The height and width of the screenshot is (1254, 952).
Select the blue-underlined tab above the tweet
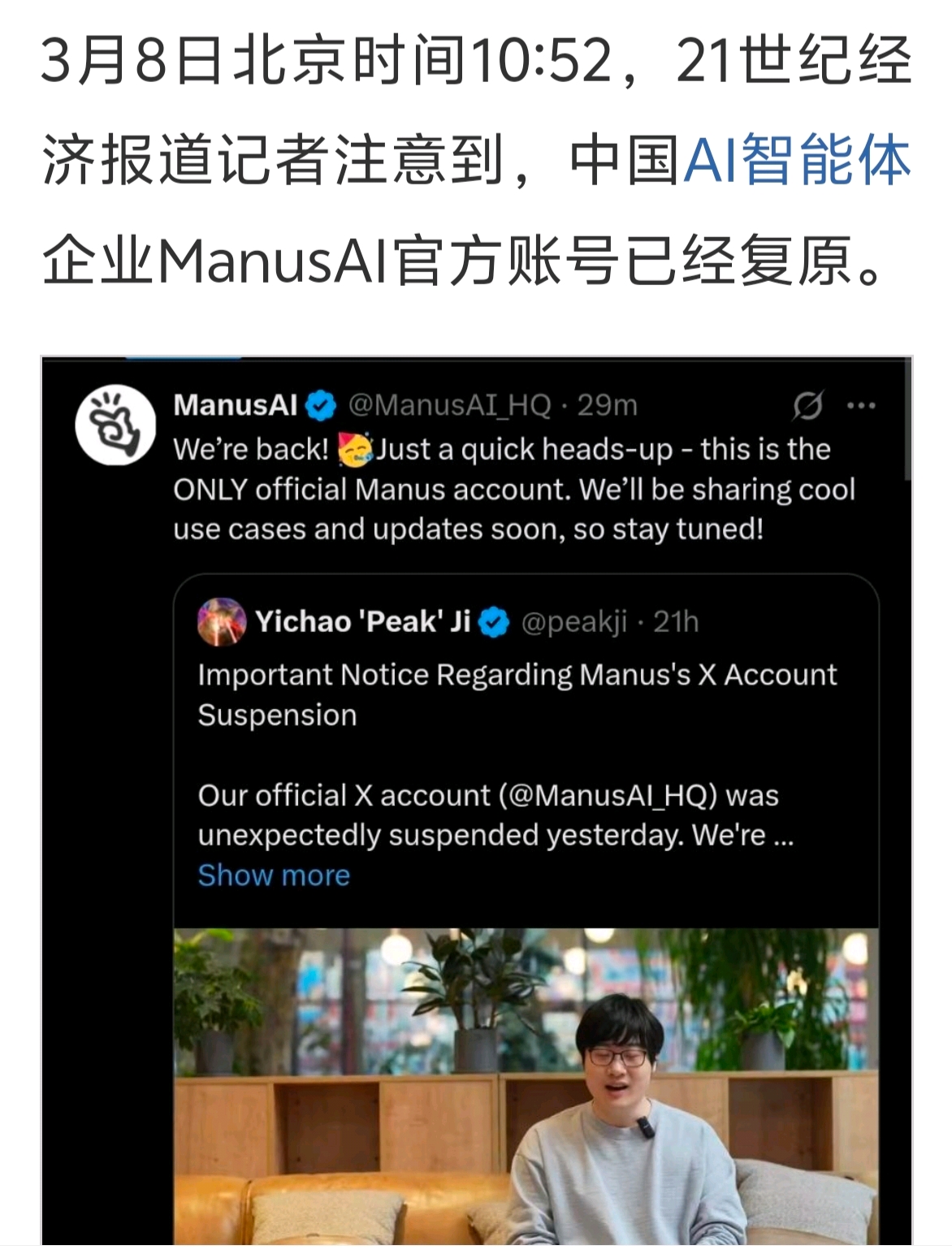tap(184, 357)
